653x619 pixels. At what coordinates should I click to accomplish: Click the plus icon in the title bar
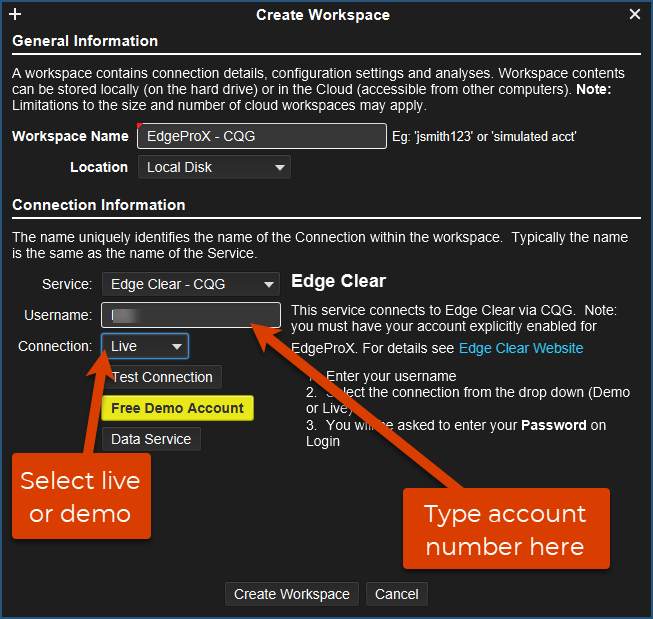point(15,14)
